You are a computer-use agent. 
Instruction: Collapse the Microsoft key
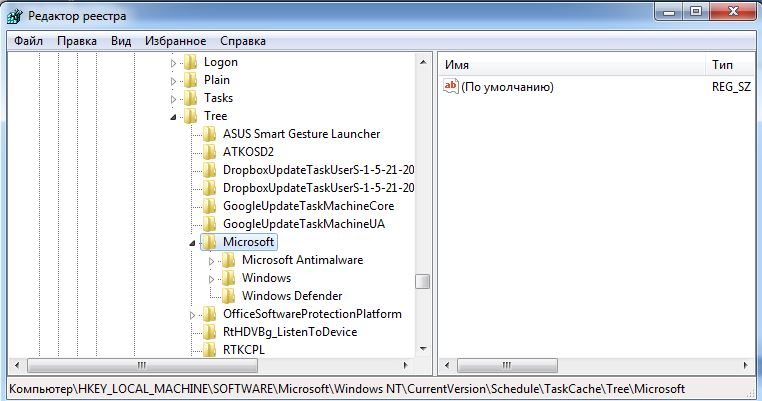(x=192, y=243)
